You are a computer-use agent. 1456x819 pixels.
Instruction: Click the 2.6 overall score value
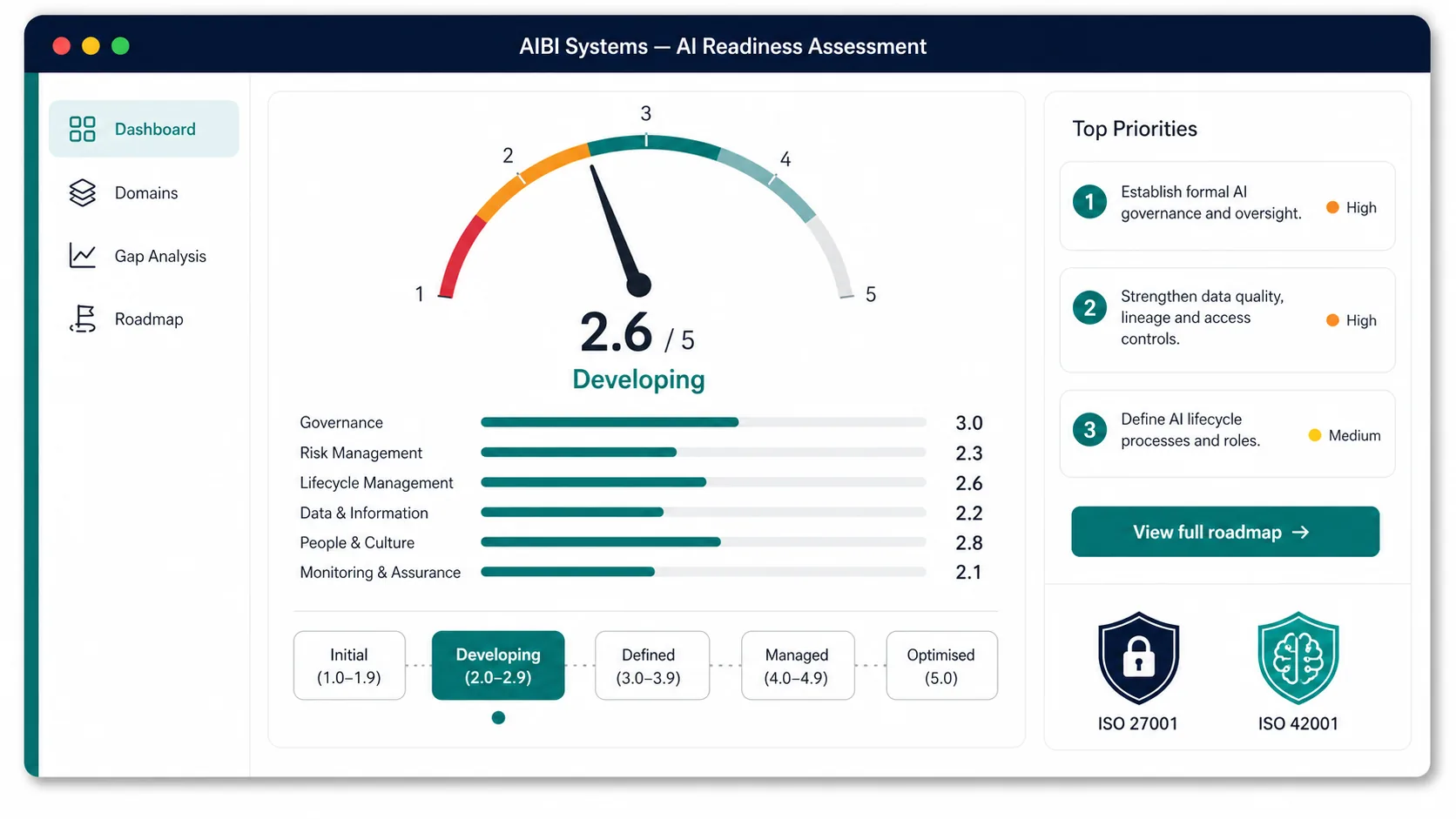(617, 332)
